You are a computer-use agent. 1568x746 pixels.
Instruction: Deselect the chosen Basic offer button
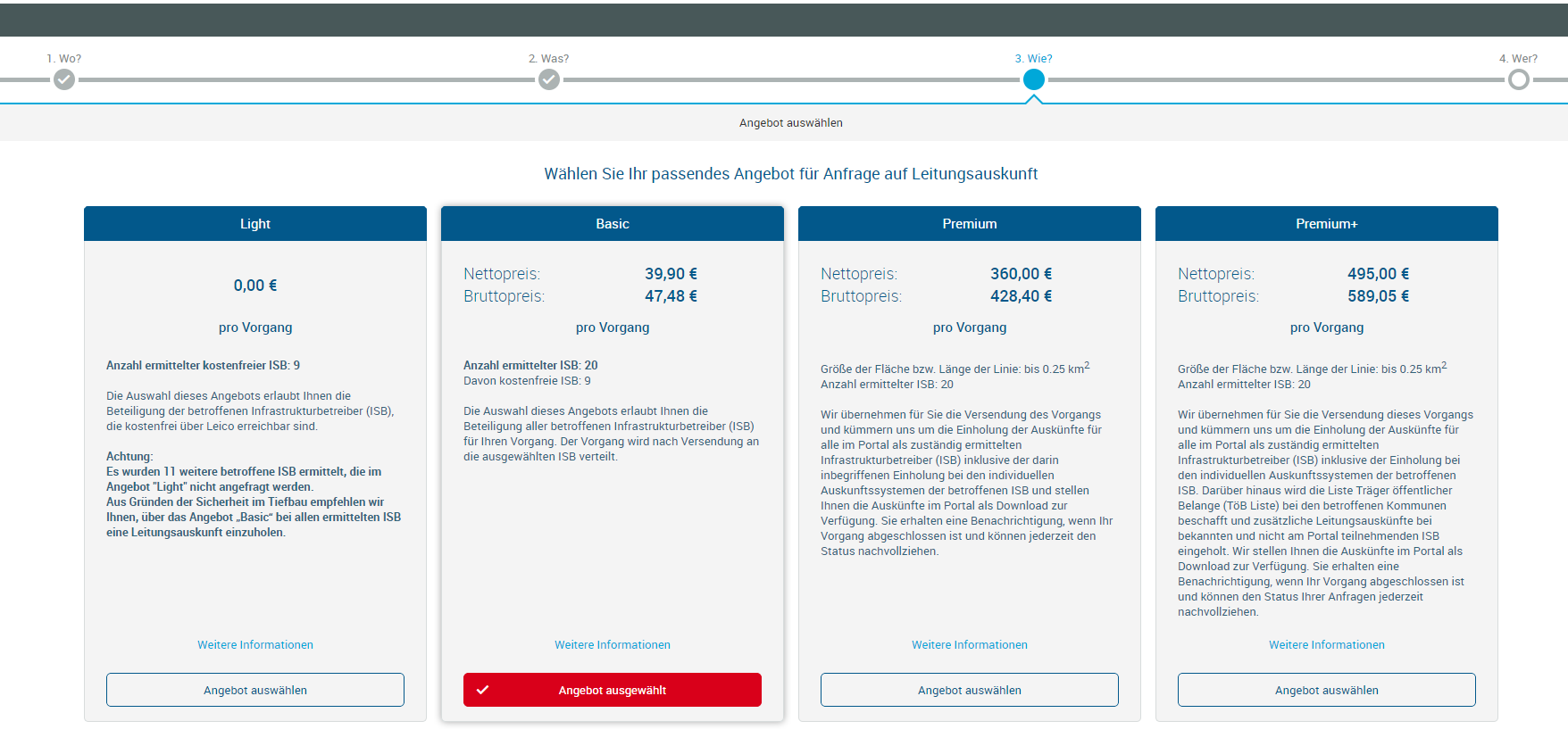[613, 690]
